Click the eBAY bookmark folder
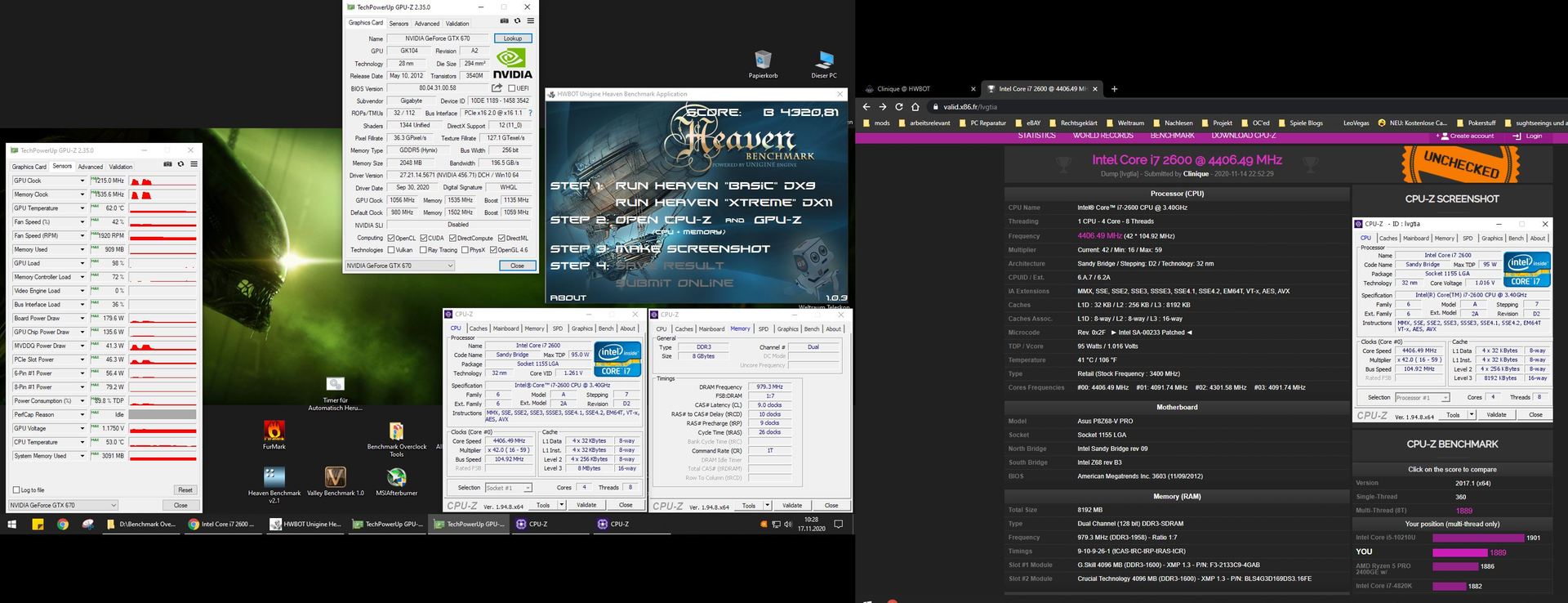 [1027, 123]
